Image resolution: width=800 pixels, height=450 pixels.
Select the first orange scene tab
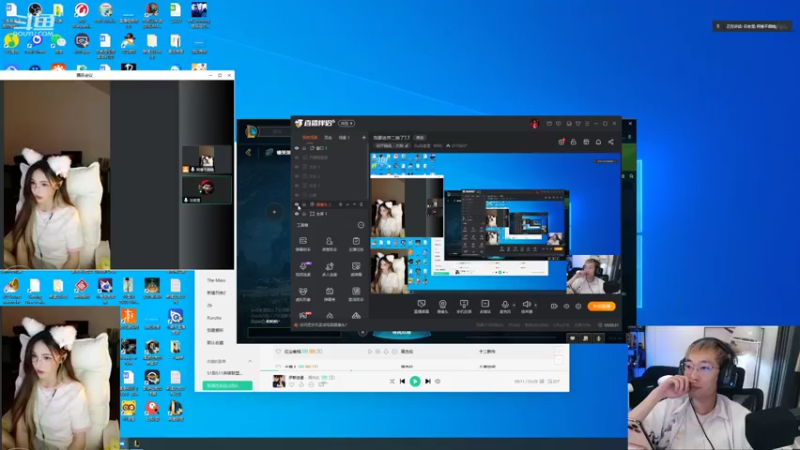[309, 137]
